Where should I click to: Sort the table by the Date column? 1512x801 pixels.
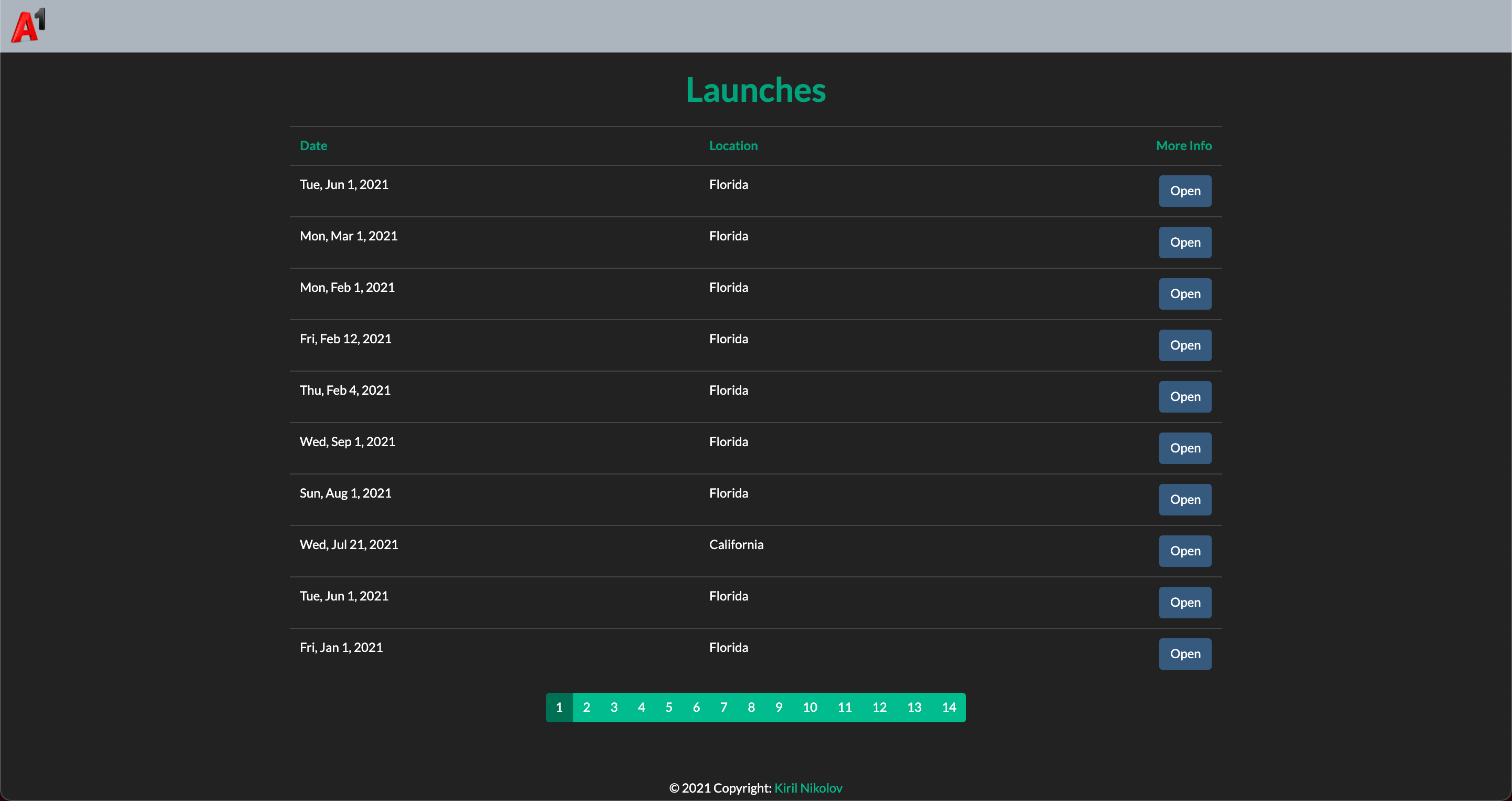313,145
